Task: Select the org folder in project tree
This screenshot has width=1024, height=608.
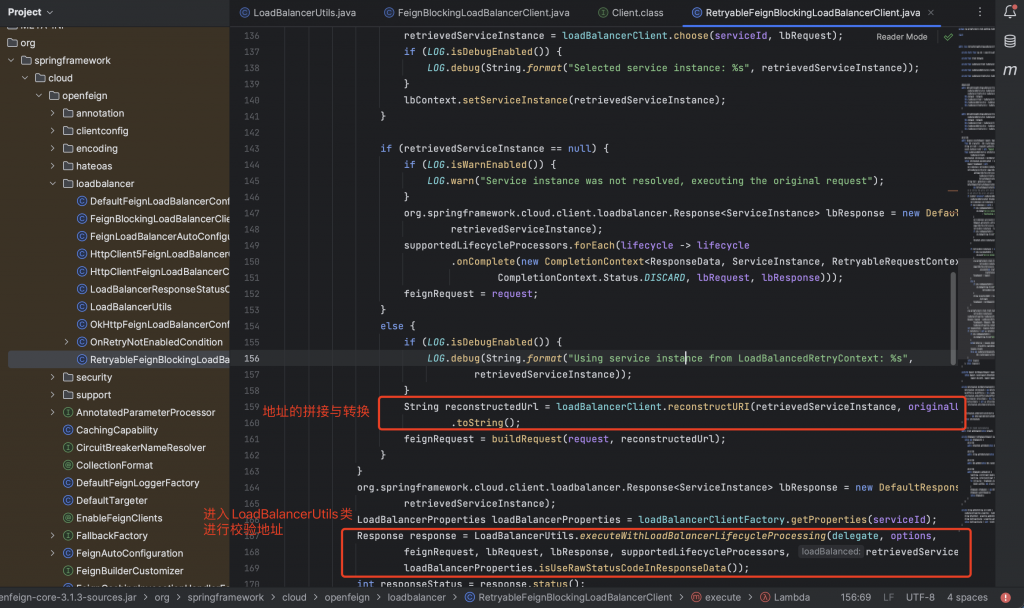Action: 21,42
